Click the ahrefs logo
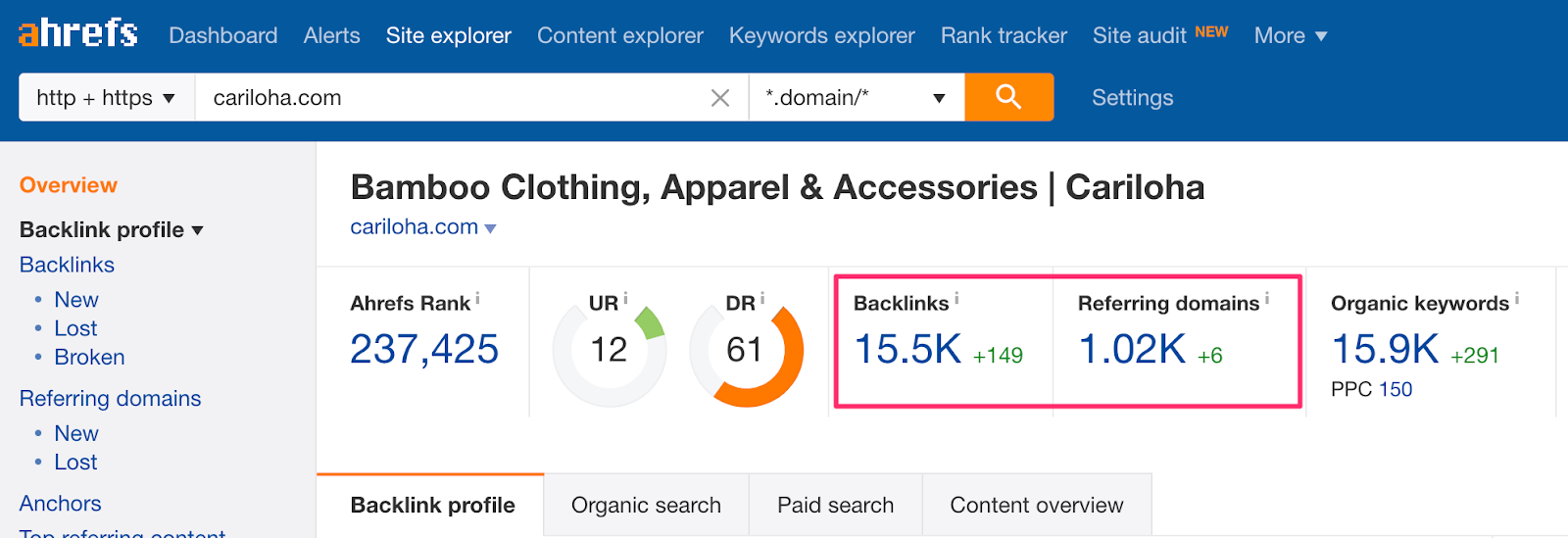 pos(78,34)
